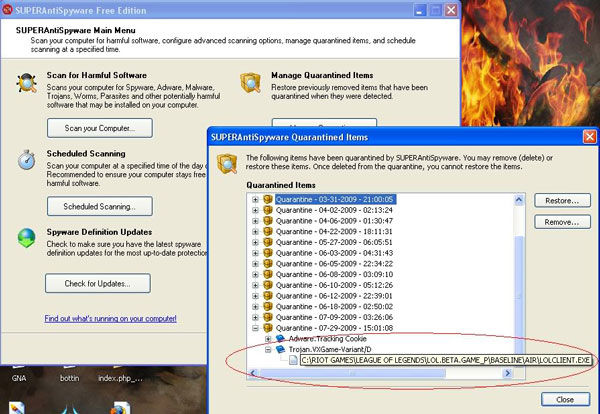Viewport: 600px width, 414px height.
Task: Select Quarantine - 06-08-2009 - 03:09:10 row
Action: 334,274
